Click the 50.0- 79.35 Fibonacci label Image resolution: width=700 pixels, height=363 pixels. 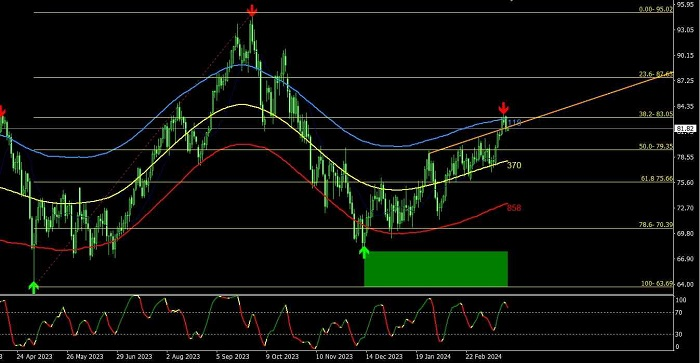coord(655,146)
